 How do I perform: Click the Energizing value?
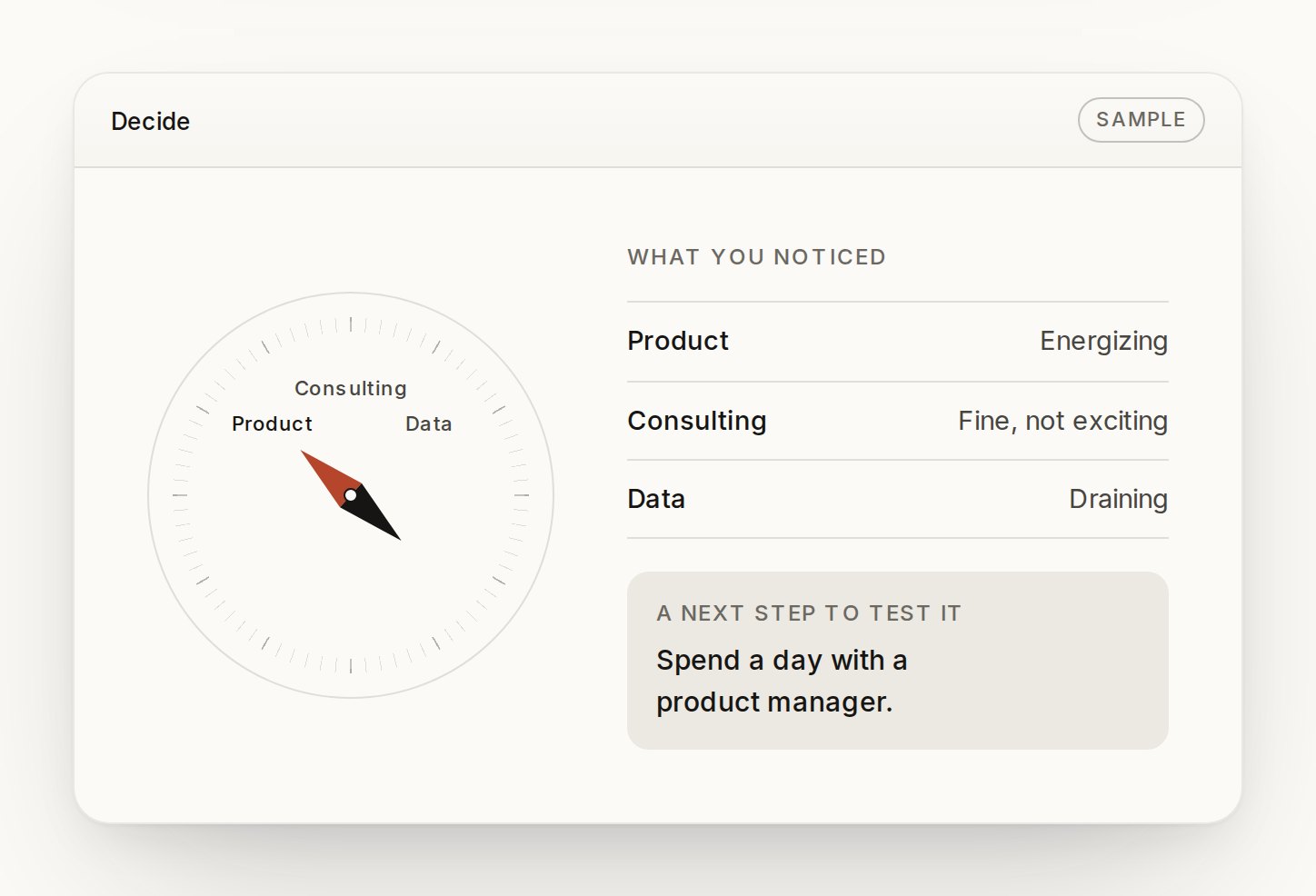tap(1103, 341)
